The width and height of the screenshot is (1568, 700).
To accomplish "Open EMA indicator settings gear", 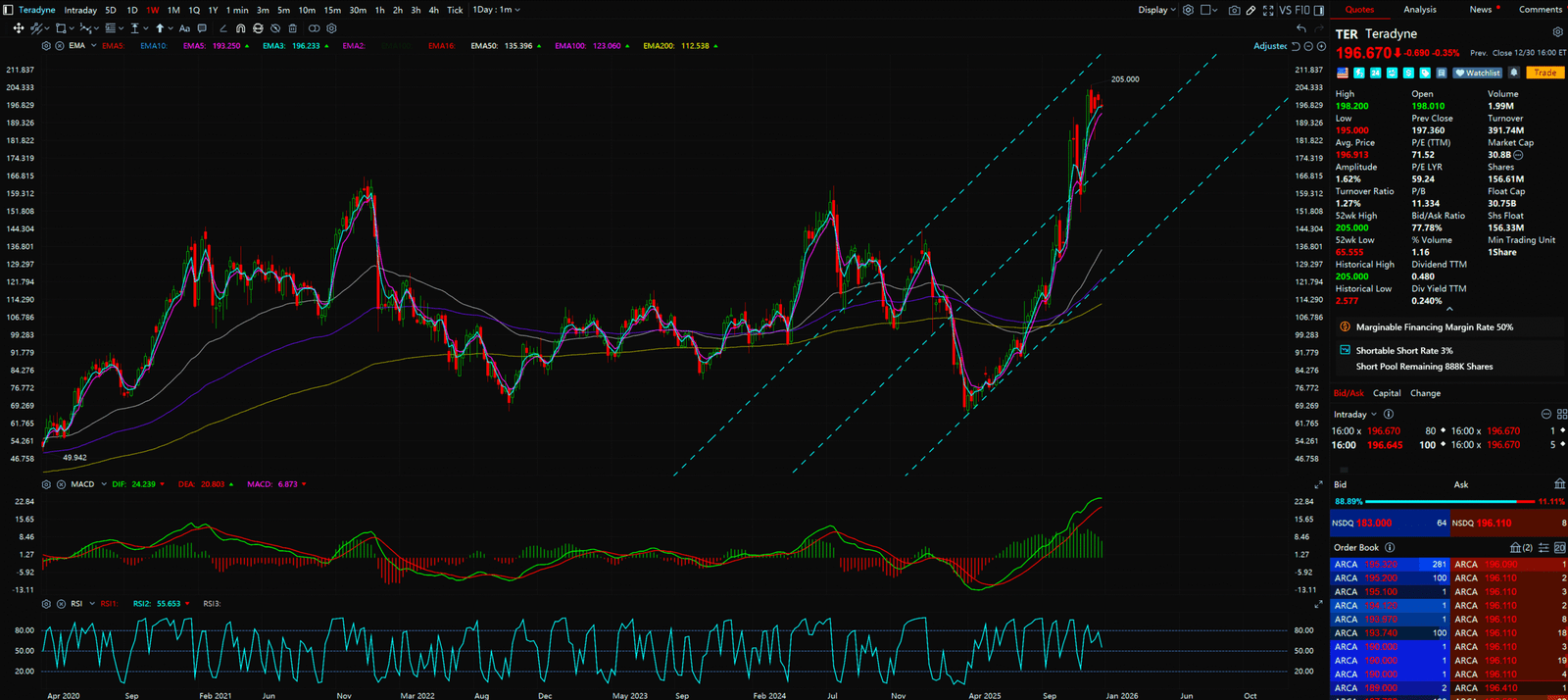I will [x=46, y=46].
